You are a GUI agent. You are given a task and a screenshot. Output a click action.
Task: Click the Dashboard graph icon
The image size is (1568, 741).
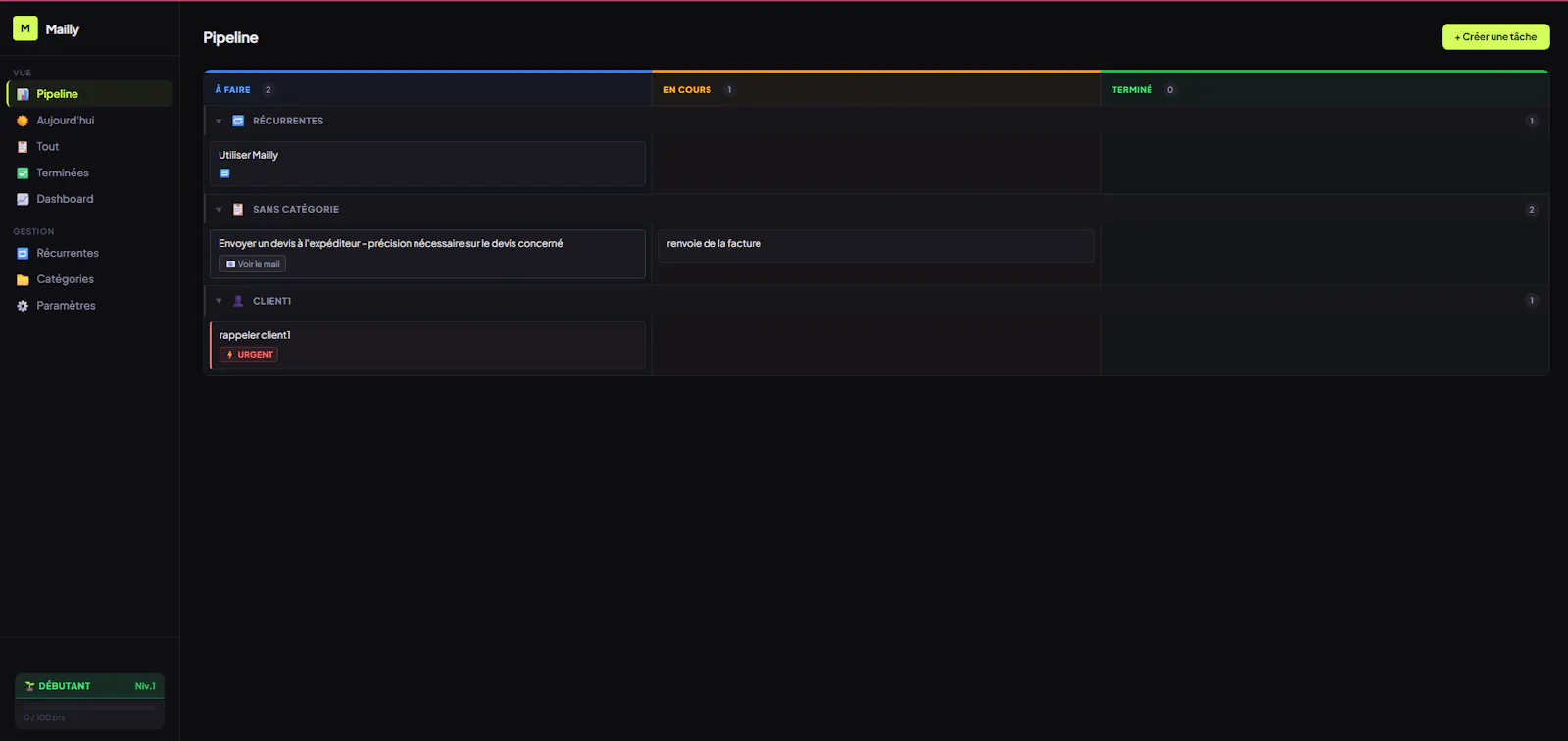[x=23, y=199]
